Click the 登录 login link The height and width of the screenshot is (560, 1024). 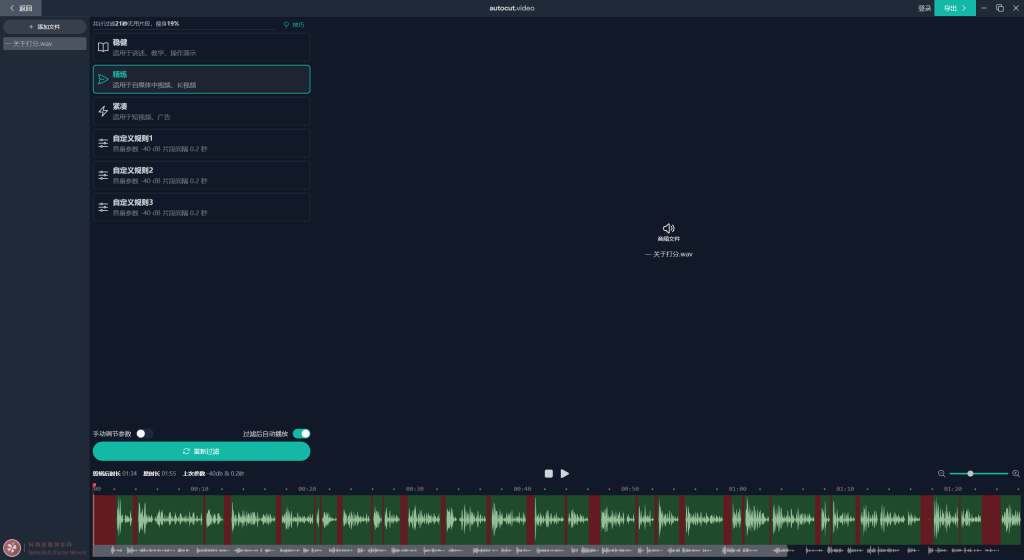coord(924,8)
